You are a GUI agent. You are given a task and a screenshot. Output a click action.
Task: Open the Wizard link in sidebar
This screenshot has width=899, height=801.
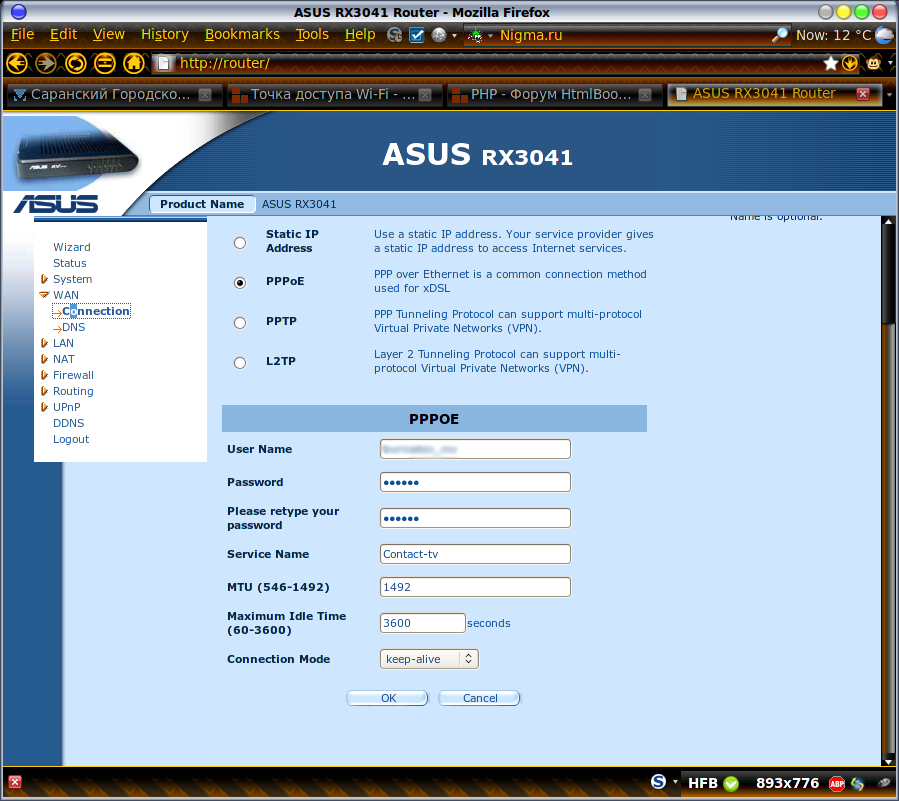coord(72,247)
